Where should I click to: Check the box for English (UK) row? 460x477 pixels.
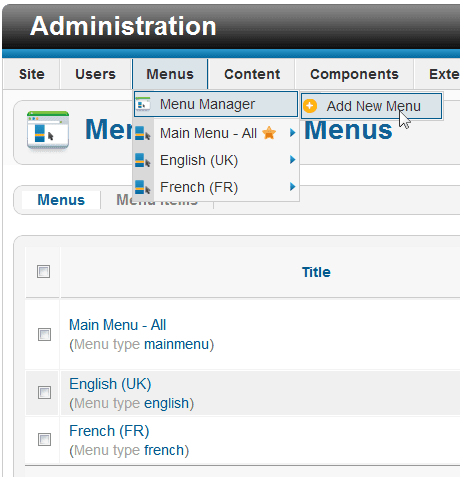point(44,392)
